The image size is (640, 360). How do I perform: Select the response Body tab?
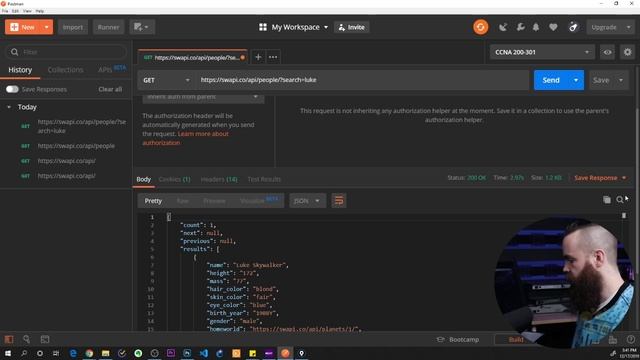pos(143,179)
